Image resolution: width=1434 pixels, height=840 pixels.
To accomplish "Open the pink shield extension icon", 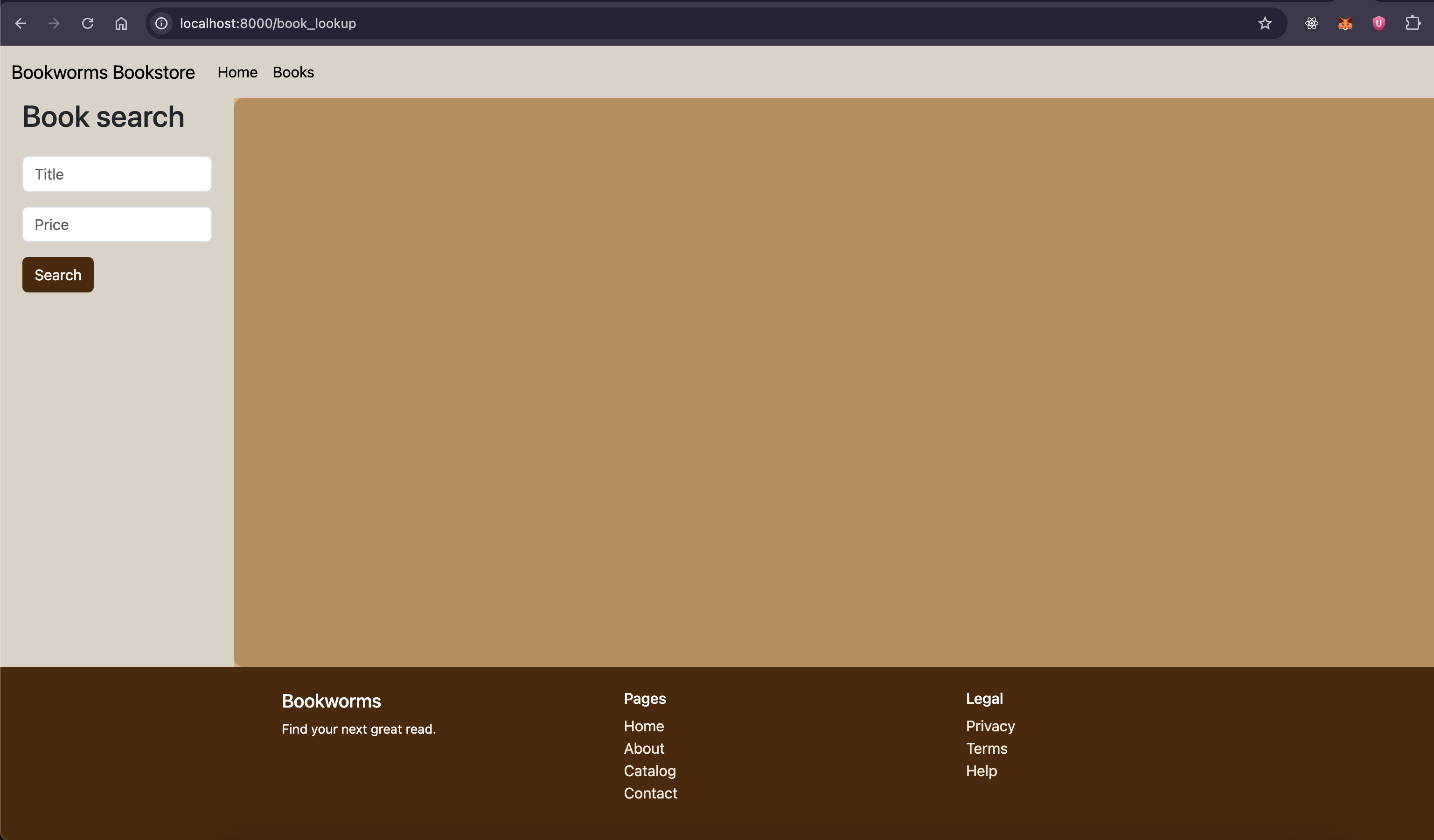I will [x=1378, y=23].
